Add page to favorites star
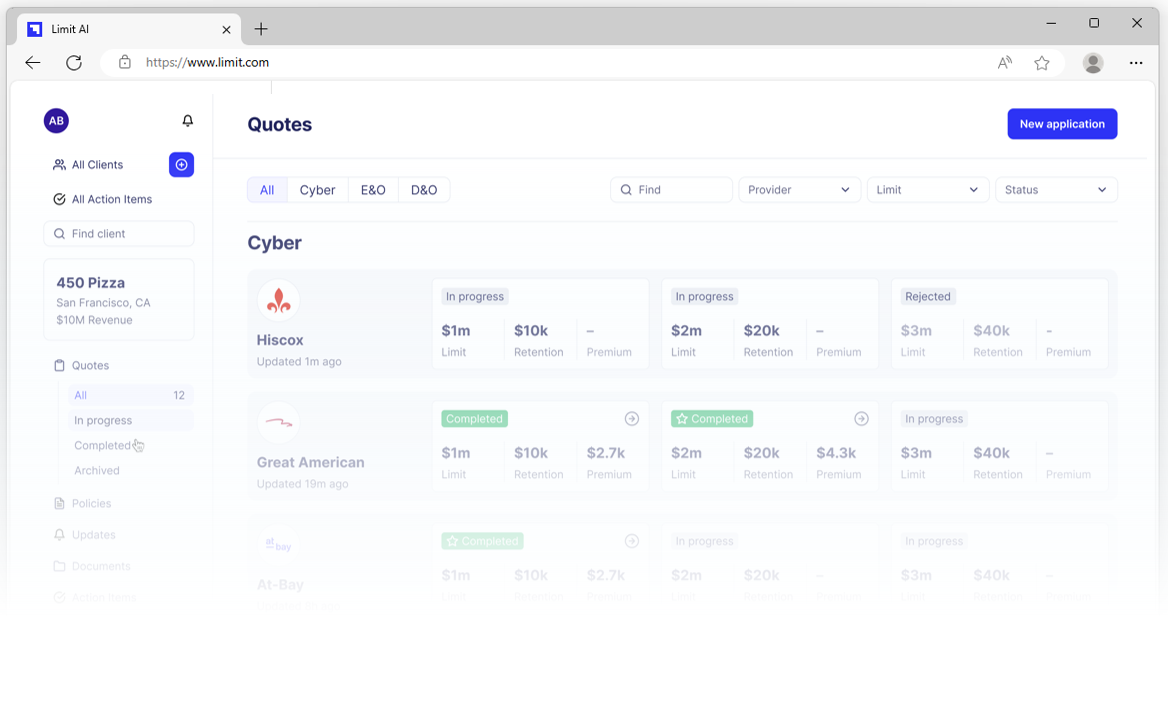Screen dimensions: 1168x703 click(1042, 63)
